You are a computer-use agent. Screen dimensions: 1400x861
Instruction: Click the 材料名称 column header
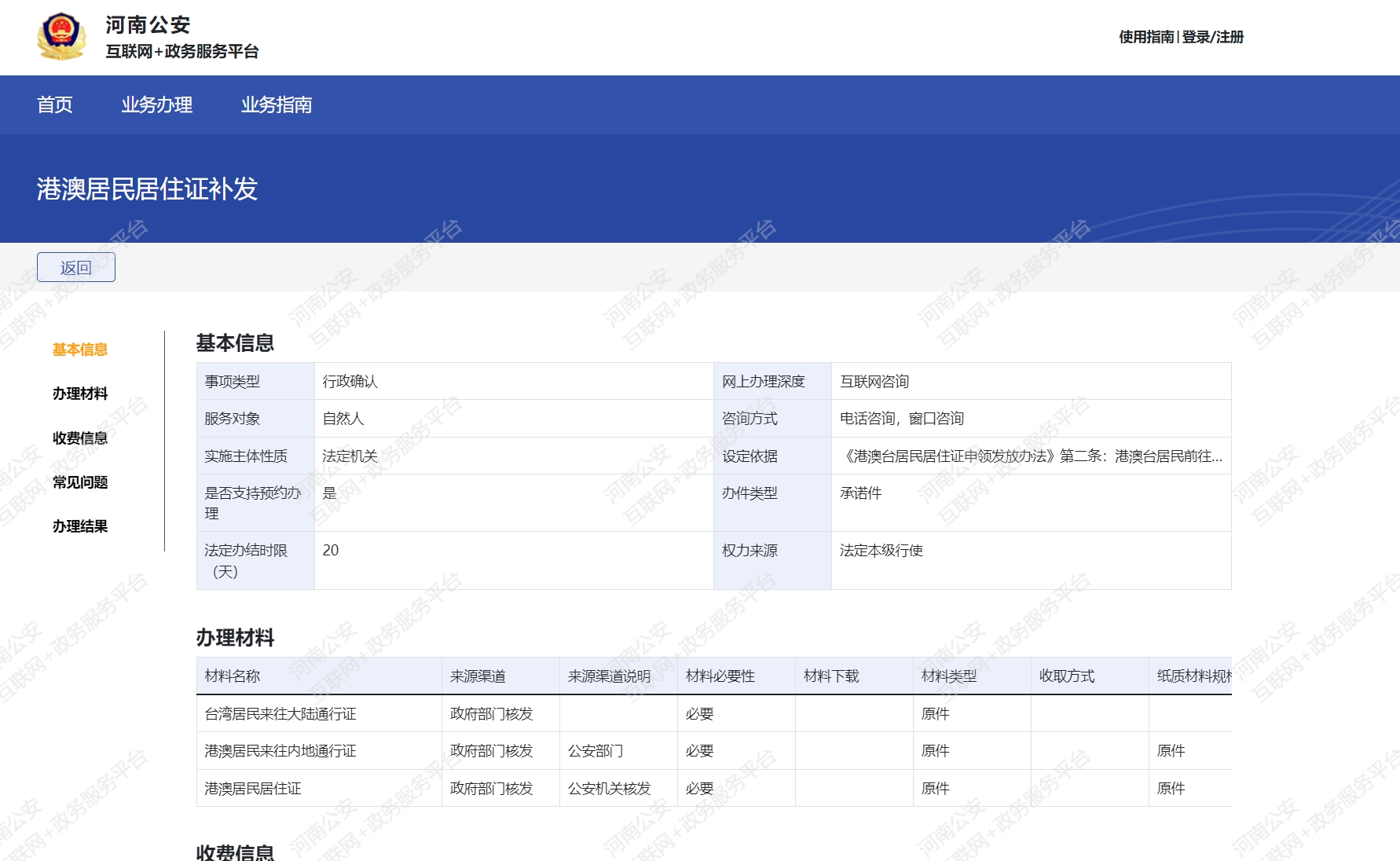click(x=233, y=676)
